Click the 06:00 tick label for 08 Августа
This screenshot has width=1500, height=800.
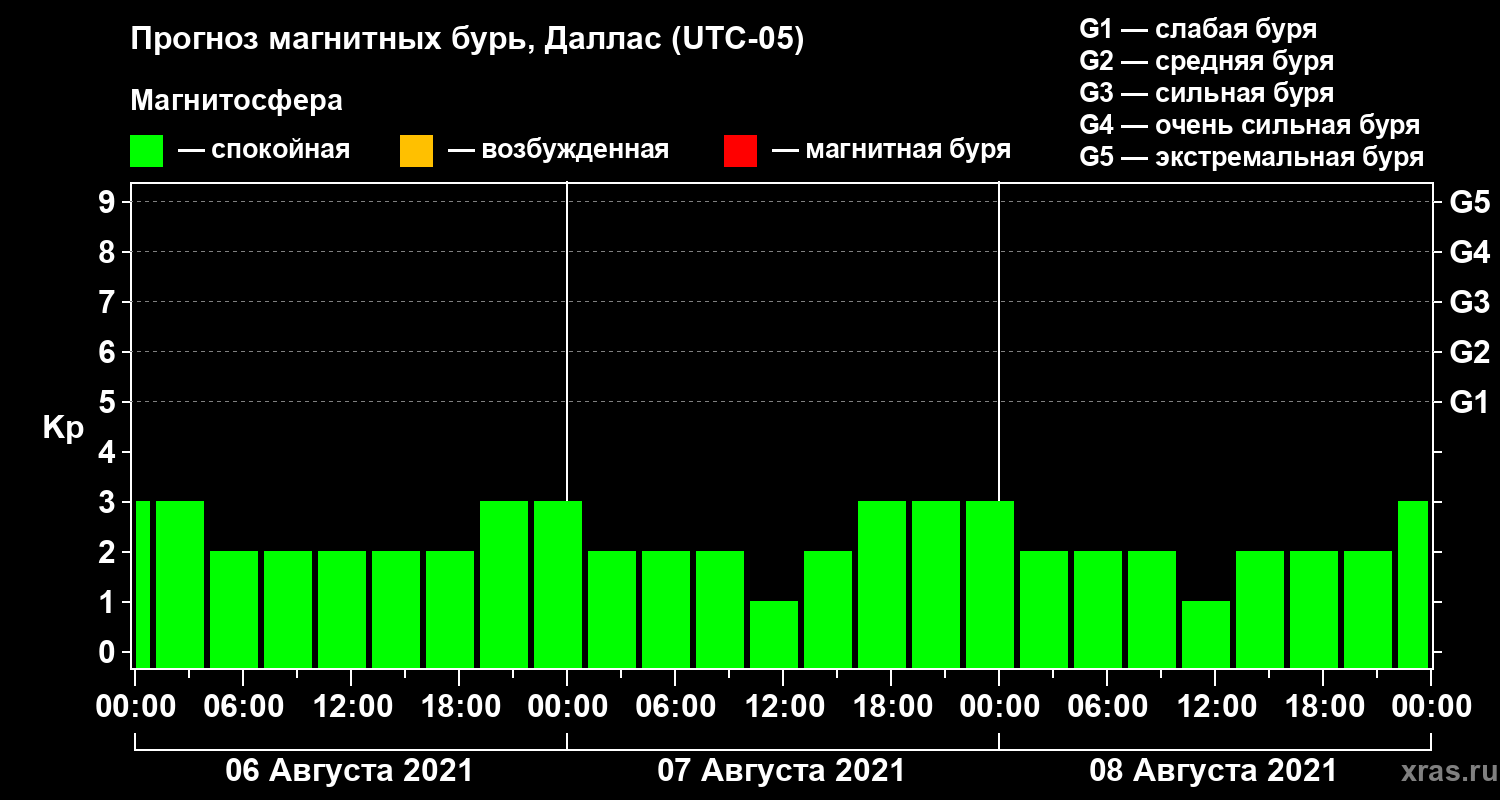coord(1107,706)
